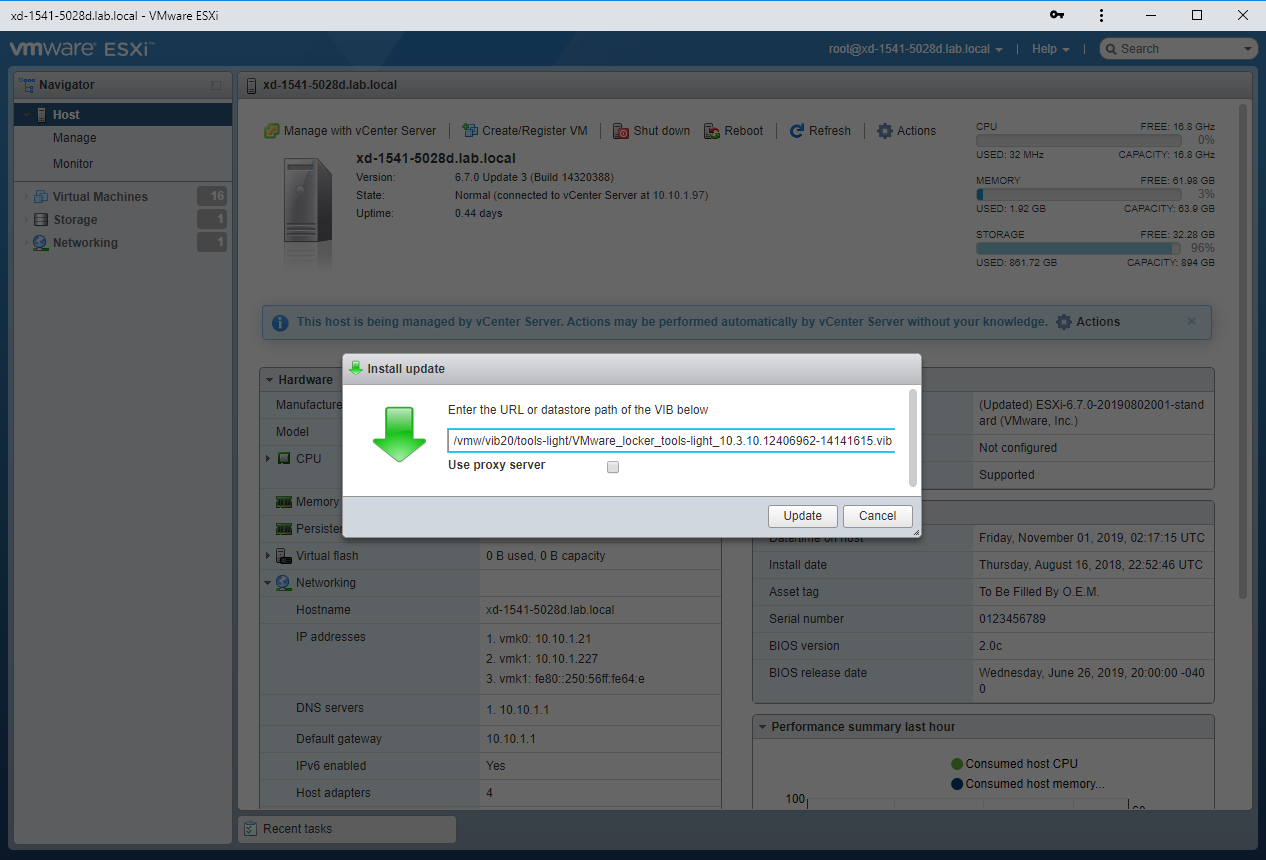Click the Shut down host button

point(651,131)
